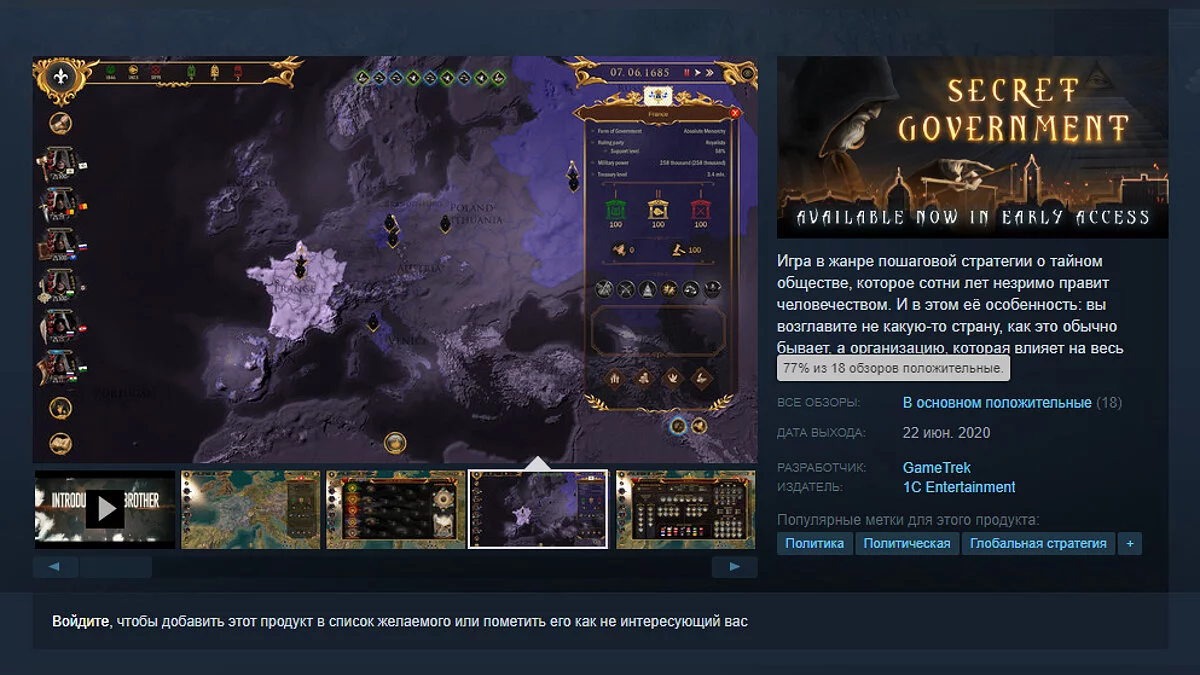
Task: Click the release date '22 июн. 2020'
Action: pyautogui.click(x=946, y=433)
